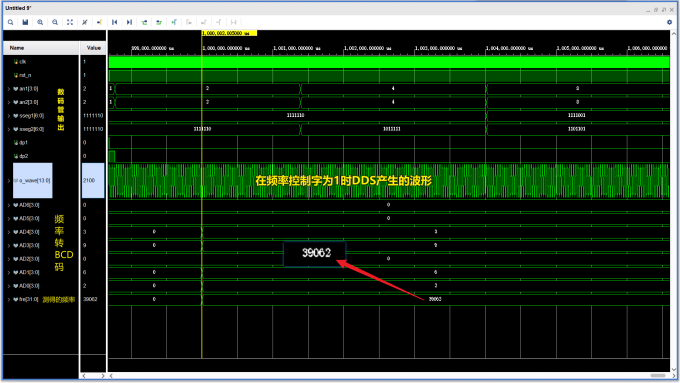Screen dimensions: 680x383
Task: Click the yellow cursor time marker label
Action: (x=229, y=33)
